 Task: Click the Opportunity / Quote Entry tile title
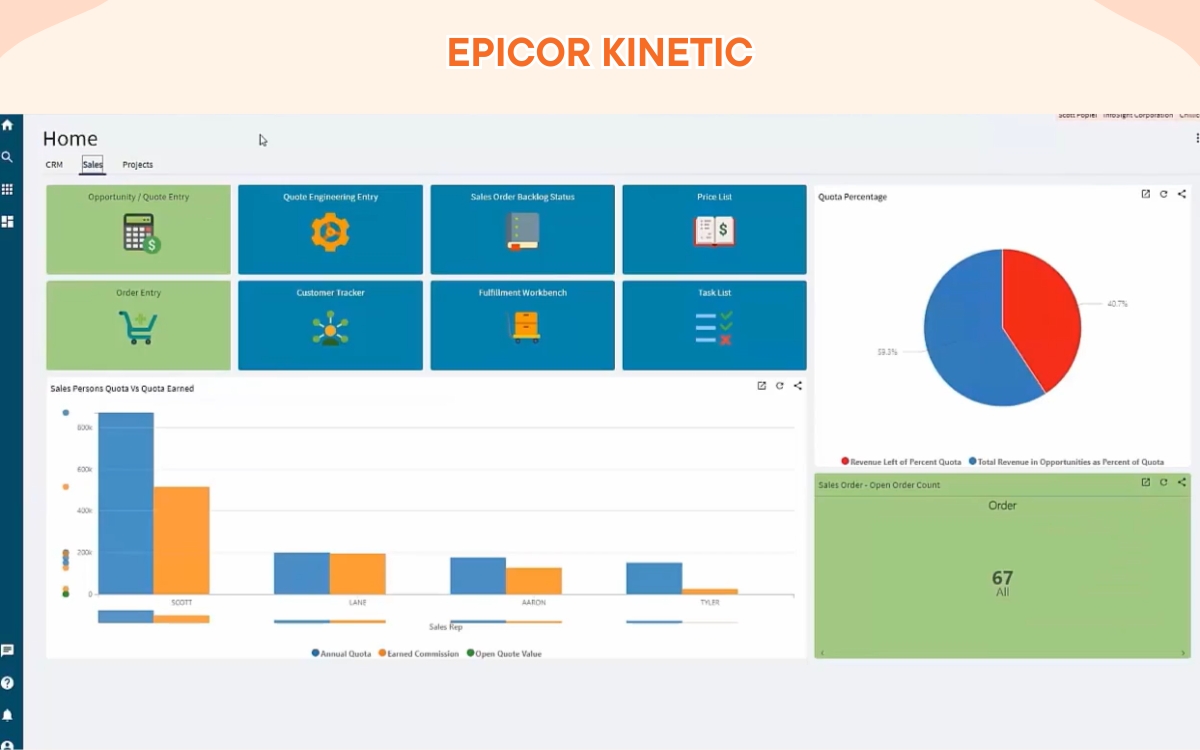138,197
